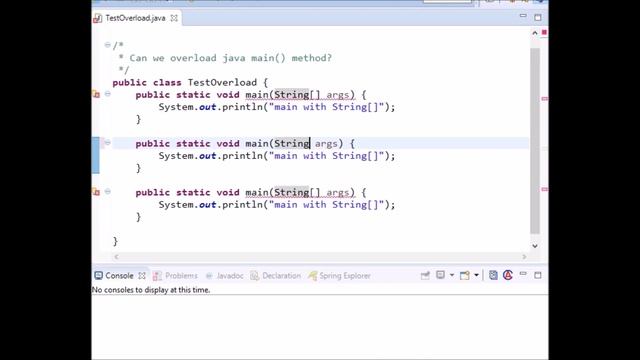Click the comment 'Can we overload java main() method?'

(x=231, y=58)
